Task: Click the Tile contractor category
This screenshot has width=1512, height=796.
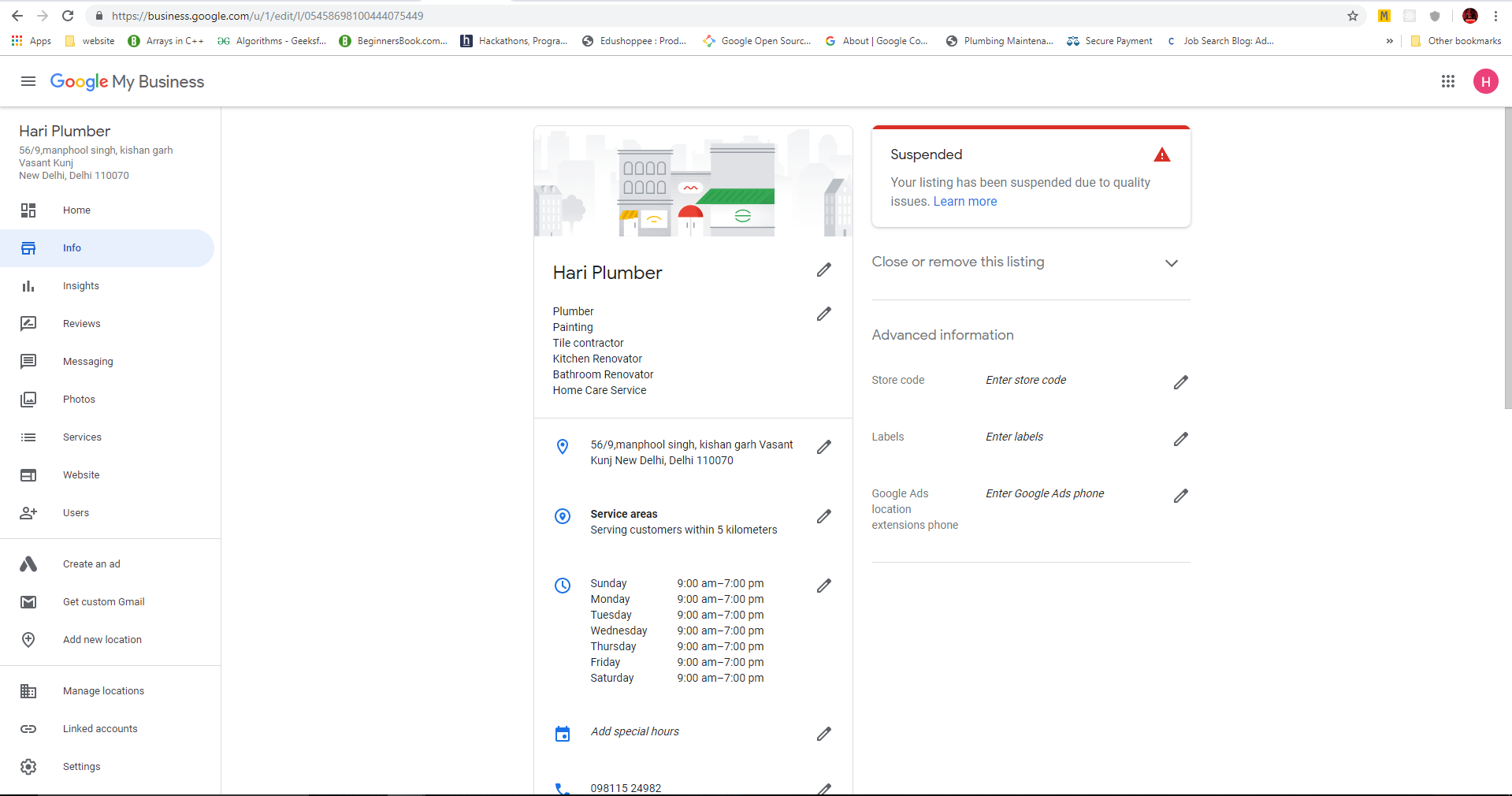Action: (x=588, y=343)
